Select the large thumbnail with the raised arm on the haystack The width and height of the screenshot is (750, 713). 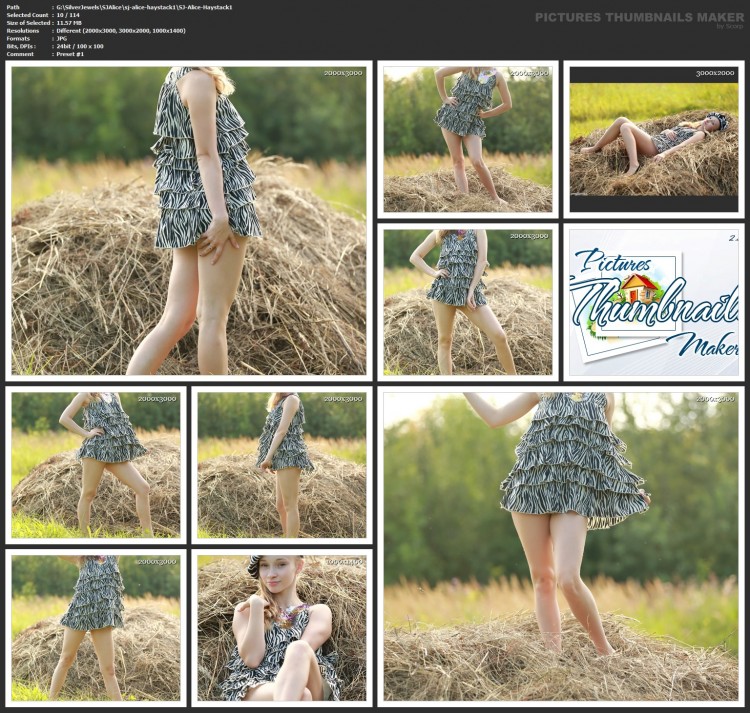pos(561,547)
